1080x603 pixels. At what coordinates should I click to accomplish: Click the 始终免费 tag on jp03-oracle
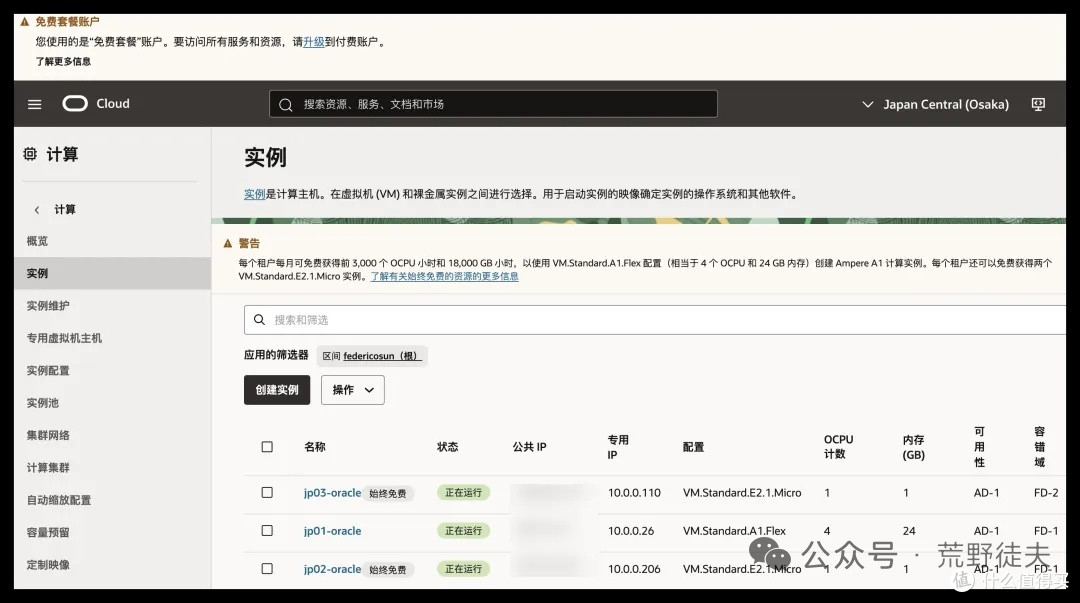click(x=388, y=493)
